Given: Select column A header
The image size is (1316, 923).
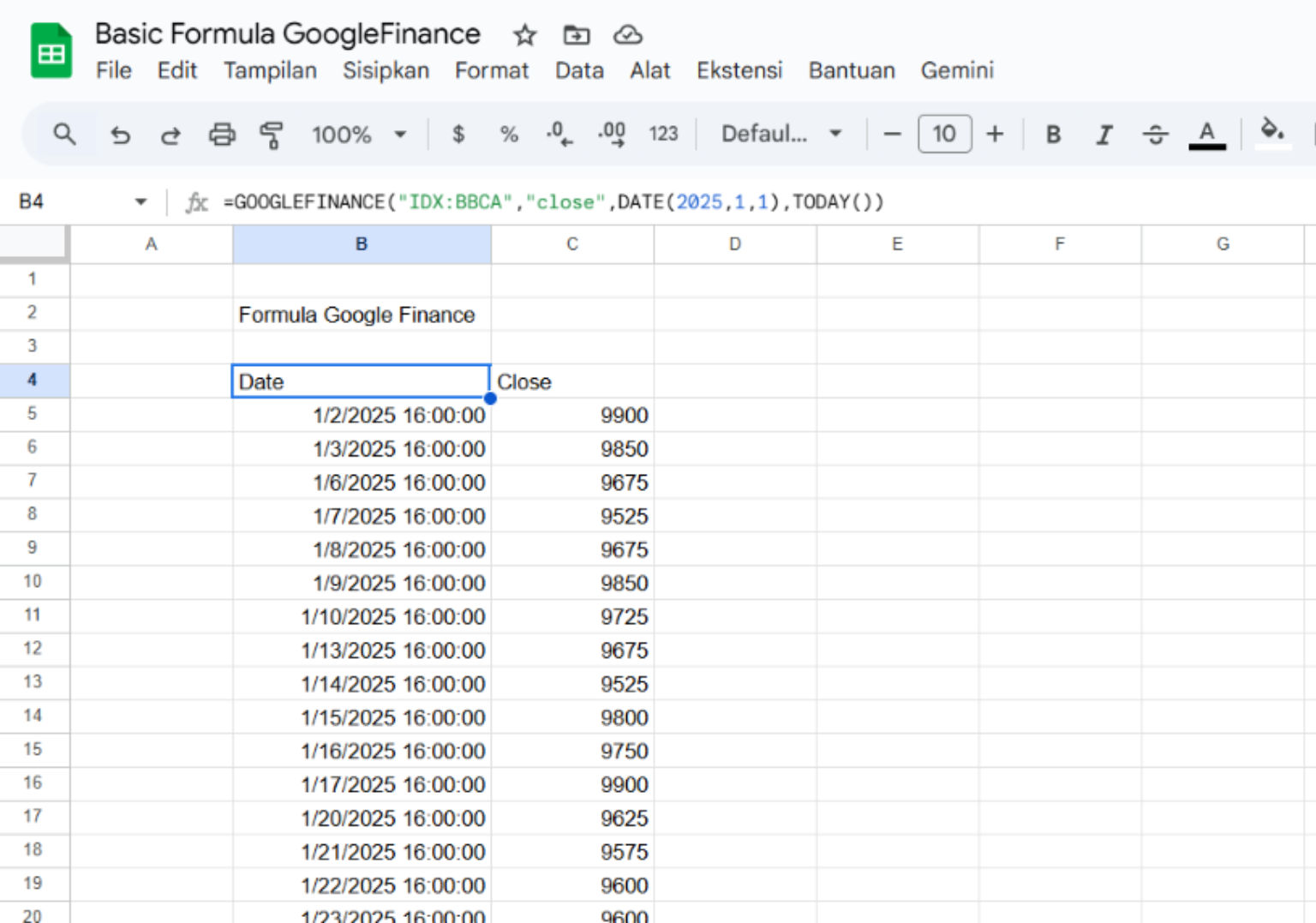Looking at the screenshot, I should pyautogui.click(x=152, y=244).
